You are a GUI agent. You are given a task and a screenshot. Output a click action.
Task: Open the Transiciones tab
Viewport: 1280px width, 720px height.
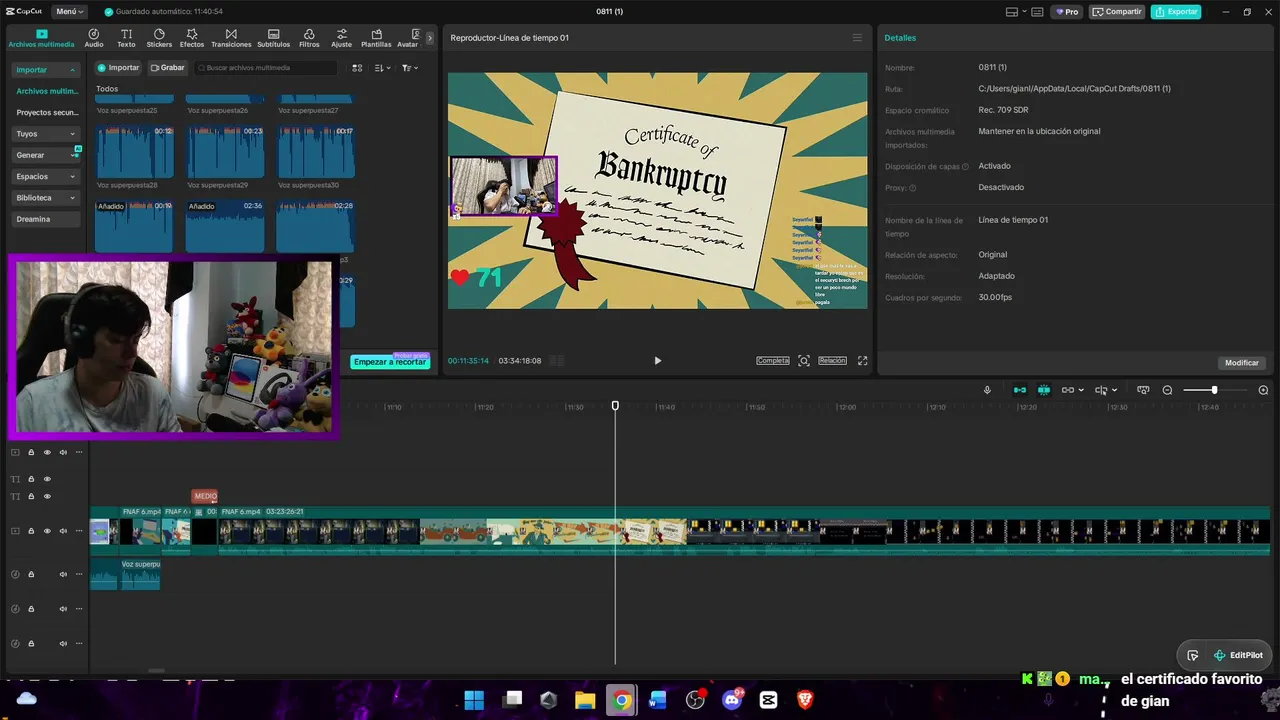coord(231,38)
